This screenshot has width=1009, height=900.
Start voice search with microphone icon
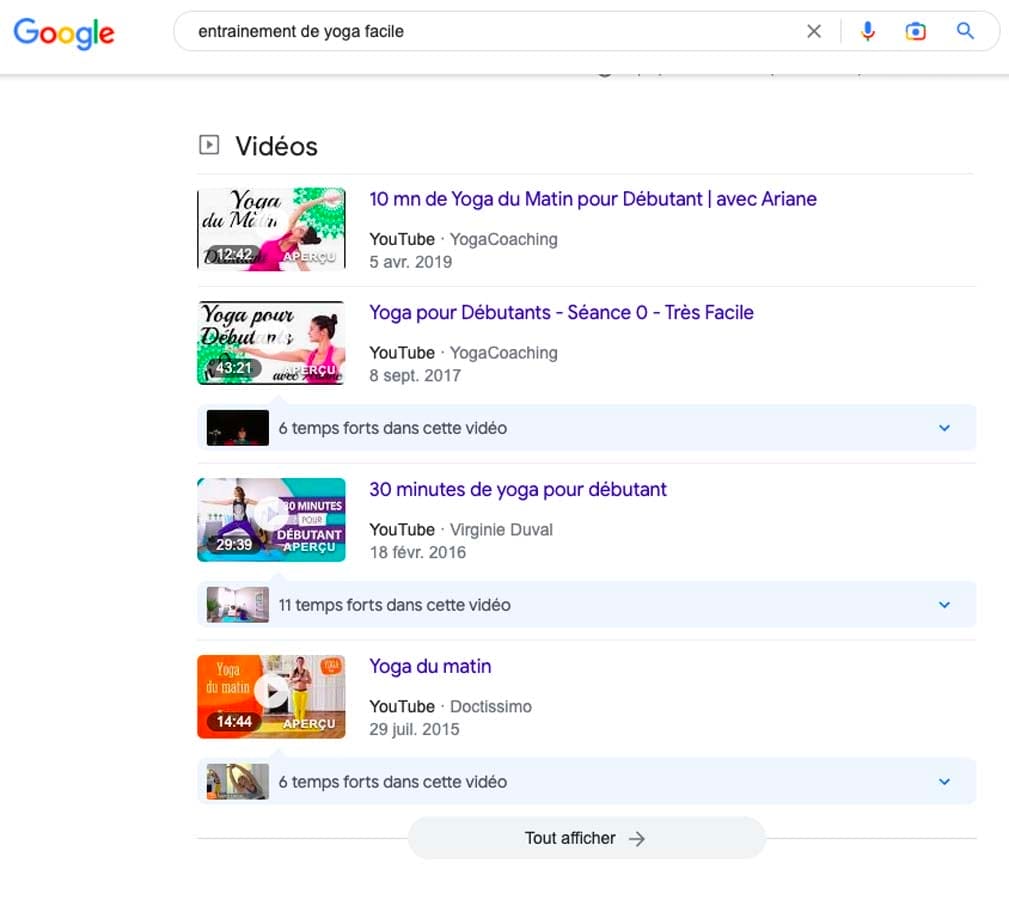867,32
